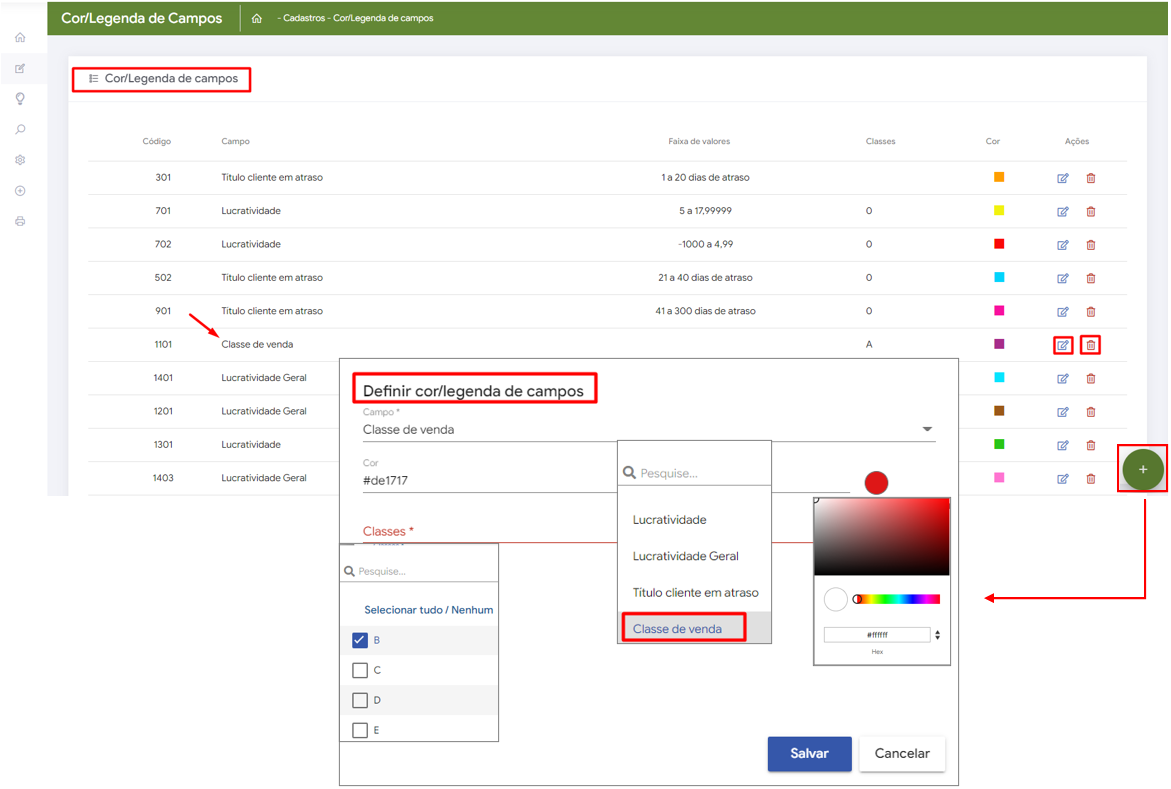Uncheck the class B checkbox
The height and width of the screenshot is (789, 1171).
(360, 640)
